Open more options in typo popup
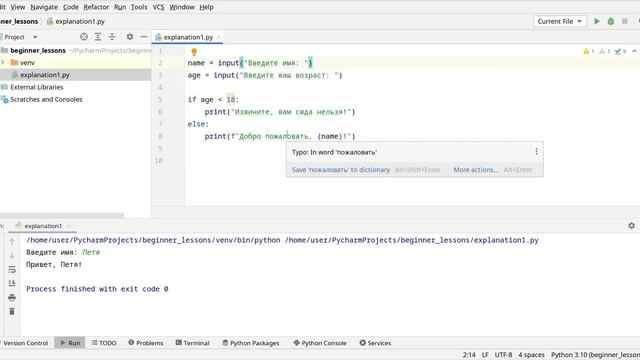This screenshot has width=640, height=360. 536,151
